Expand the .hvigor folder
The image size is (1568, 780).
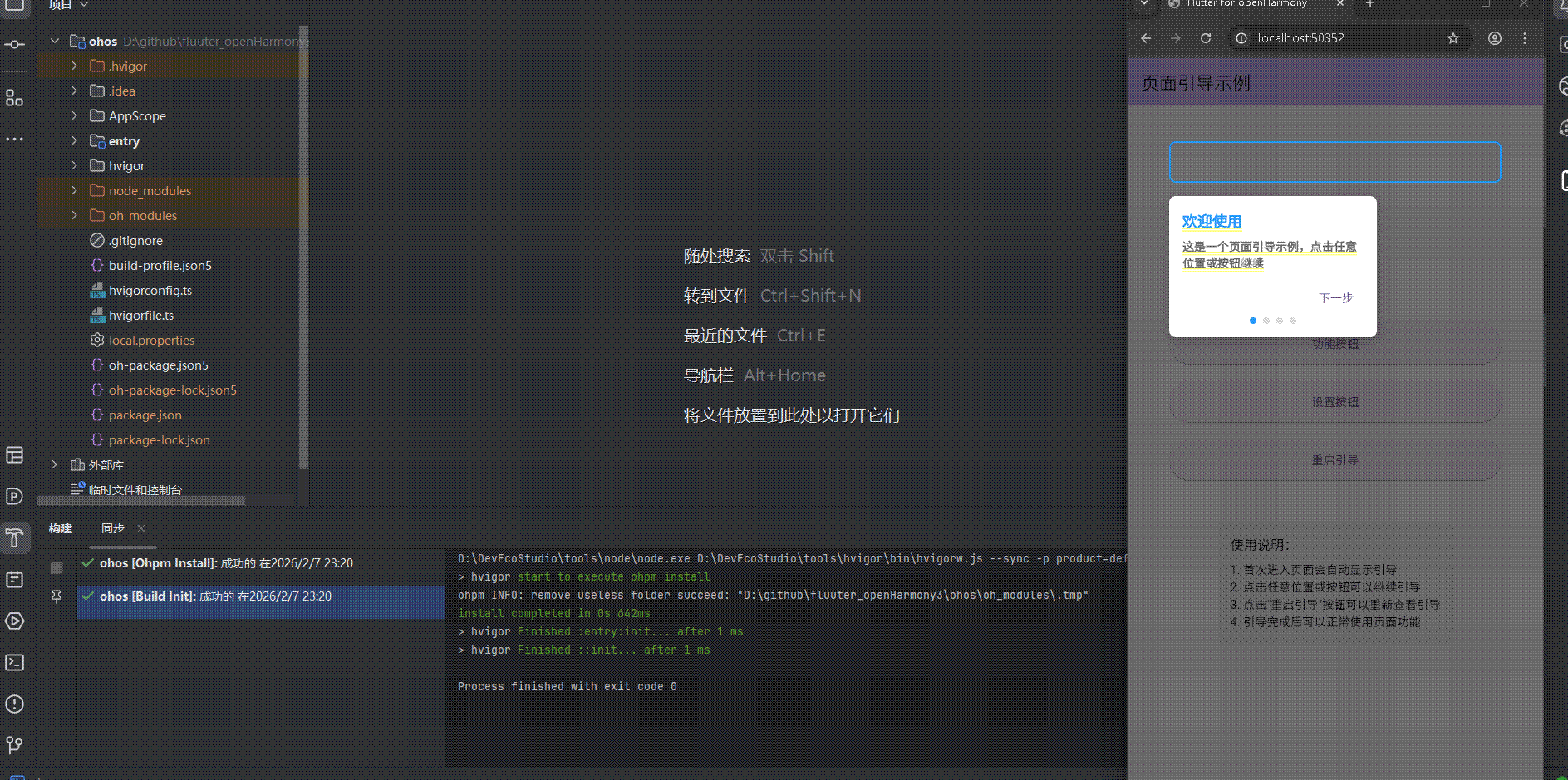(x=75, y=66)
